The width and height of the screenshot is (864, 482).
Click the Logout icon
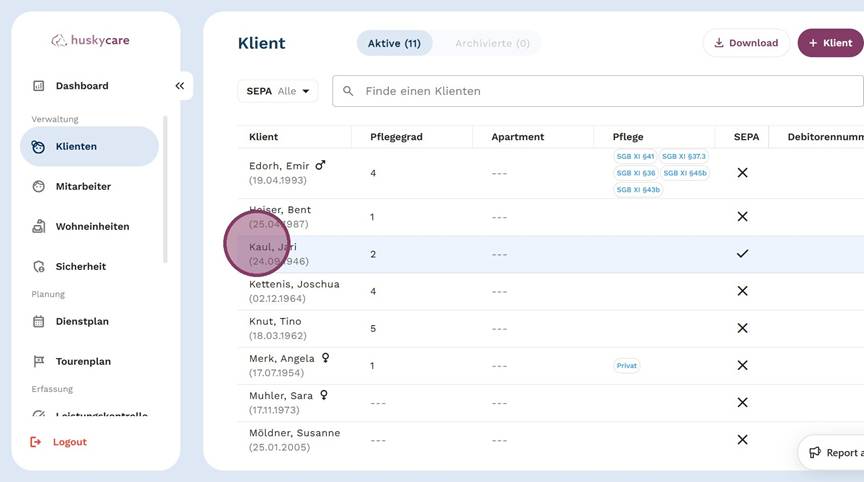(37, 442)
